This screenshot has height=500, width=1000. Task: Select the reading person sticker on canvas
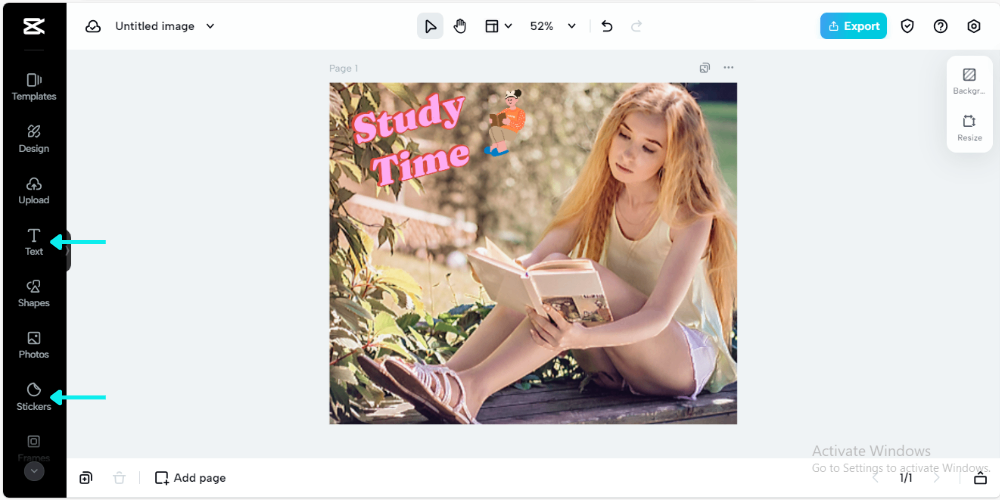[x=505, y=122]
